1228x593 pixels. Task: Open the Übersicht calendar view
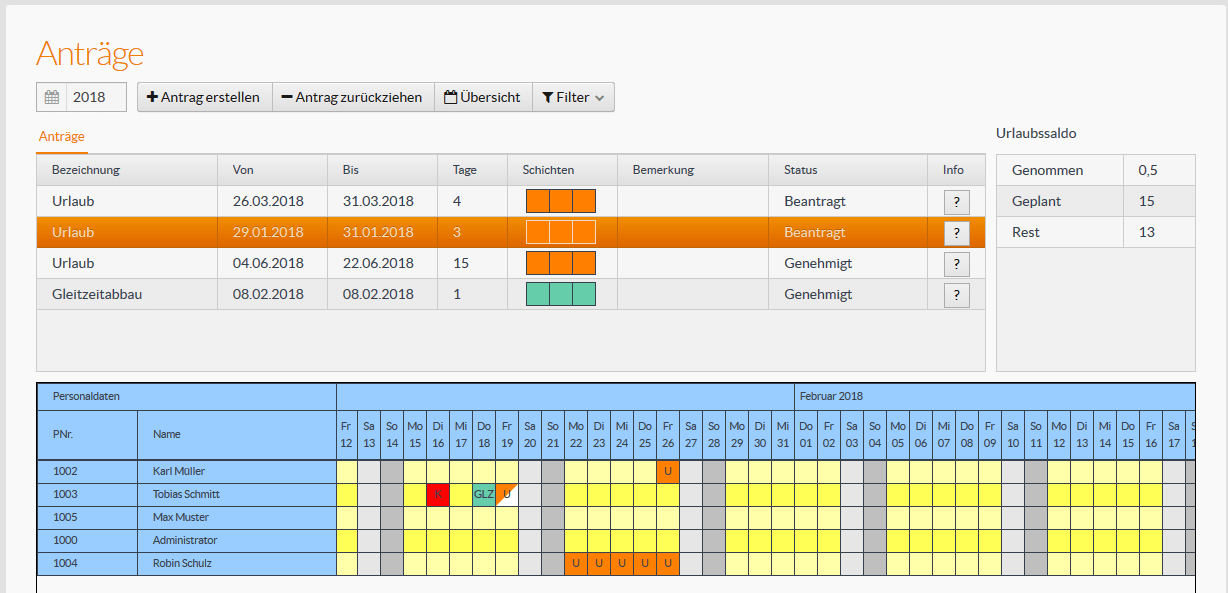(x=483, y=97)
